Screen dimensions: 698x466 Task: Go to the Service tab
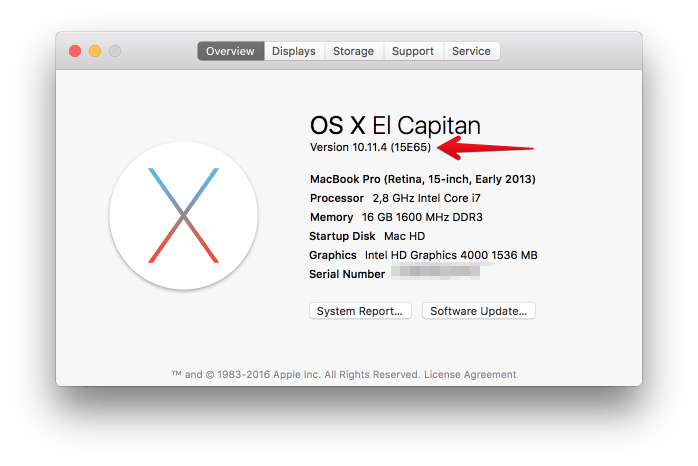pos(471,51)
